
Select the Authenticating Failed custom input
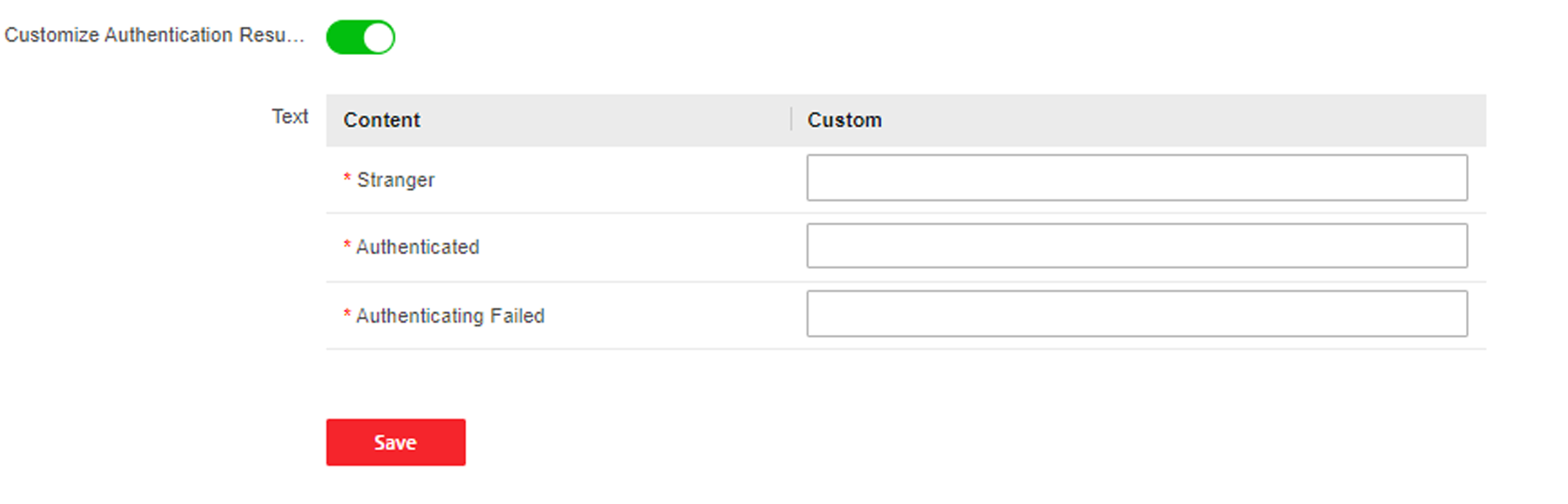1136,313
